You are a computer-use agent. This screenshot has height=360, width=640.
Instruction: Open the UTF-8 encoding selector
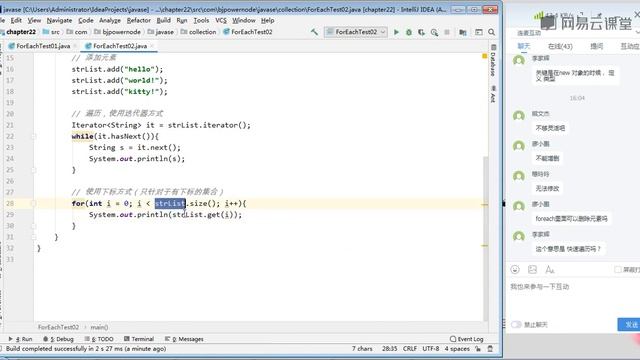tap(431, 349)
